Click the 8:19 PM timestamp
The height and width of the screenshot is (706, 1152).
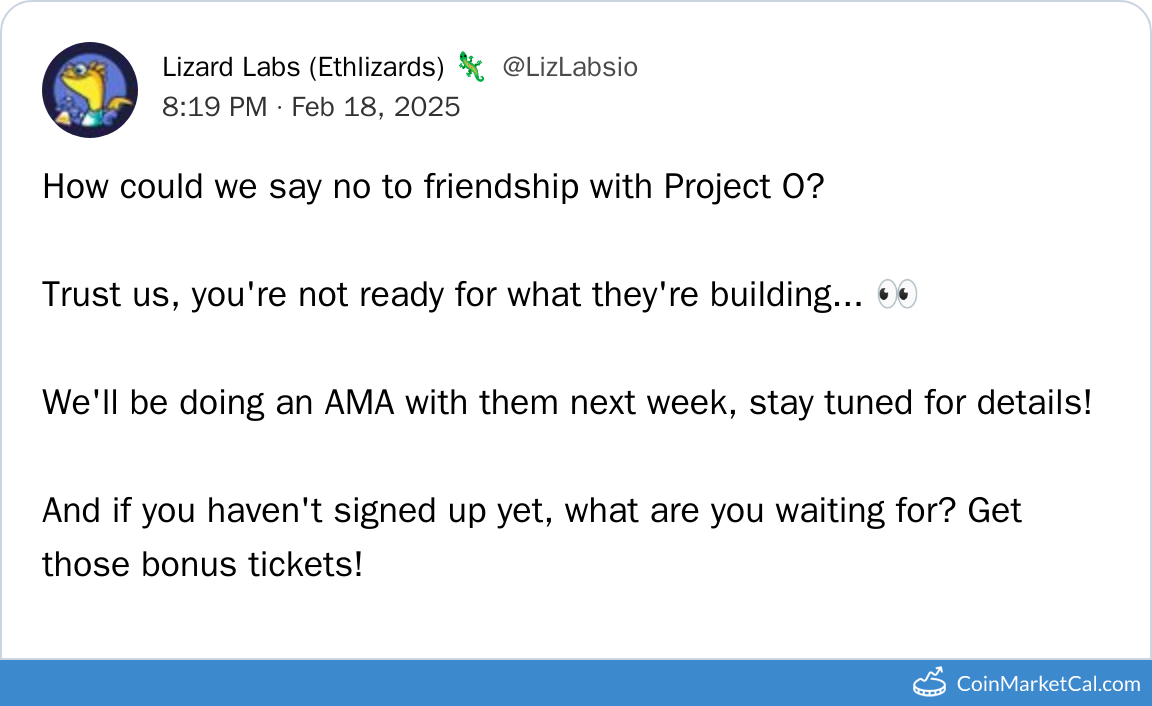point(214,107)
